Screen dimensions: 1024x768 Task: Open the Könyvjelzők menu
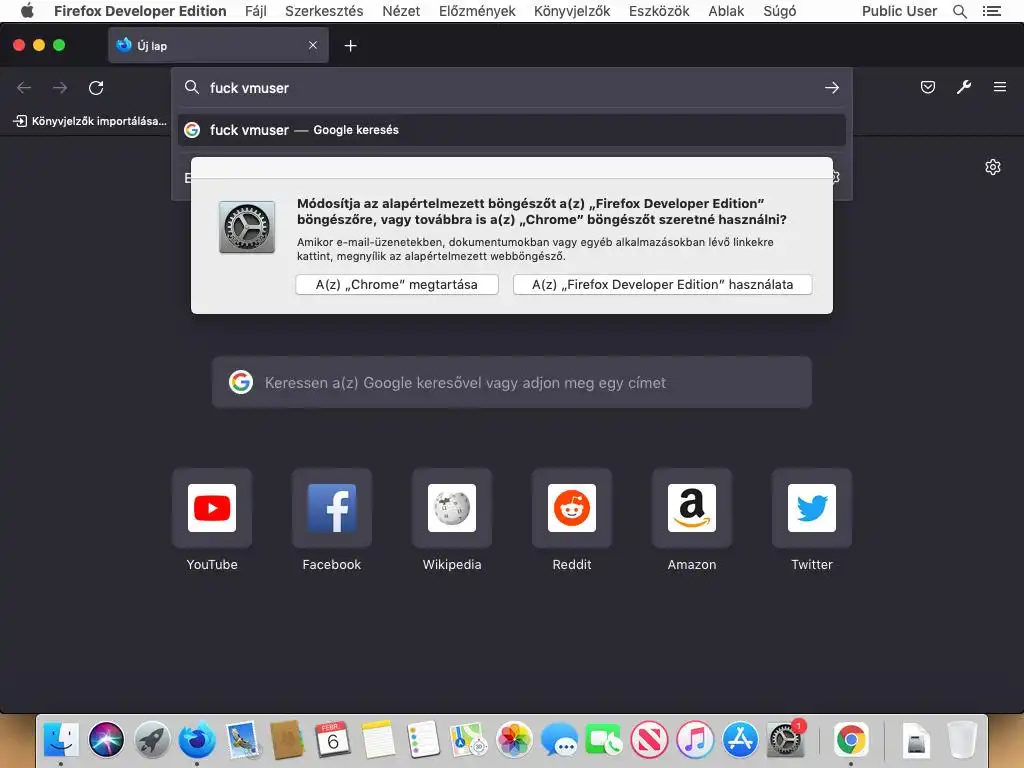[572, 11]
